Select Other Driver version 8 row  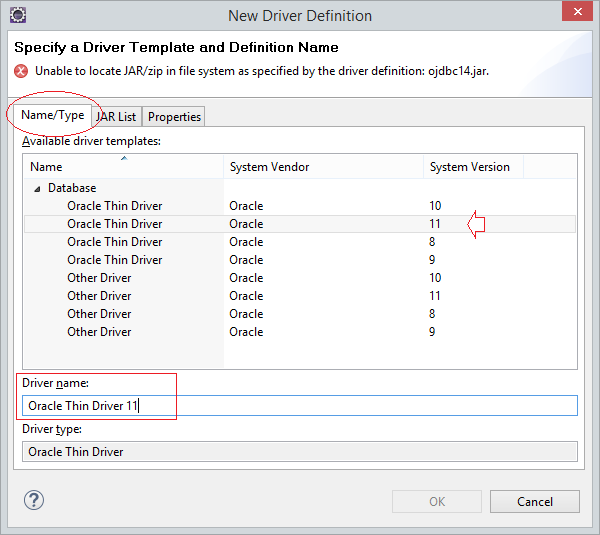[x=300, y=314]
